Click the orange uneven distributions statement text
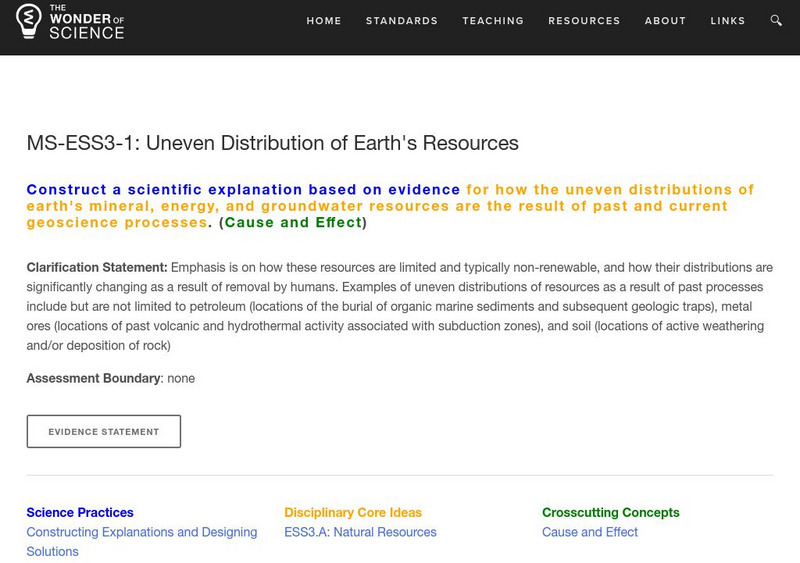 377,206
